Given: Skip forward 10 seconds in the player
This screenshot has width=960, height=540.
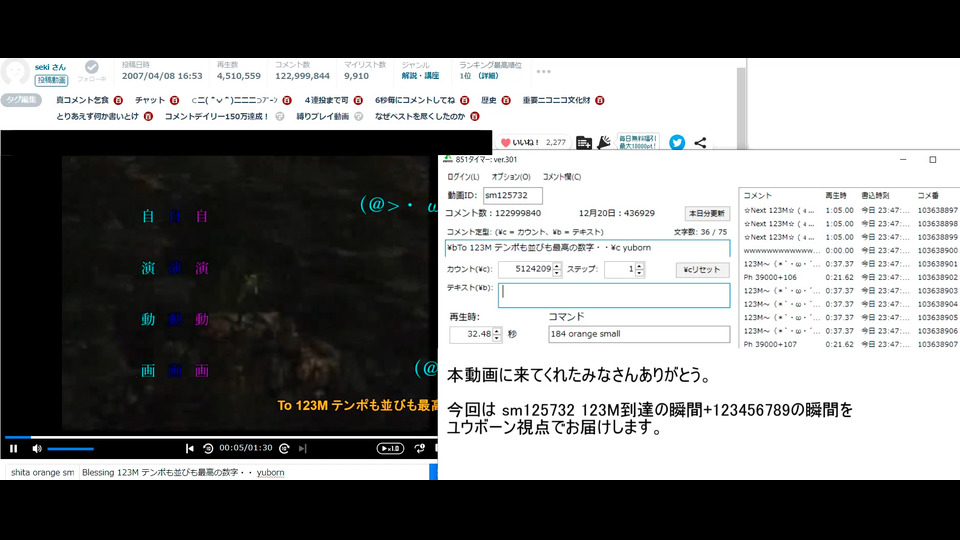Looking at the screenshot, I should point(284,449).
